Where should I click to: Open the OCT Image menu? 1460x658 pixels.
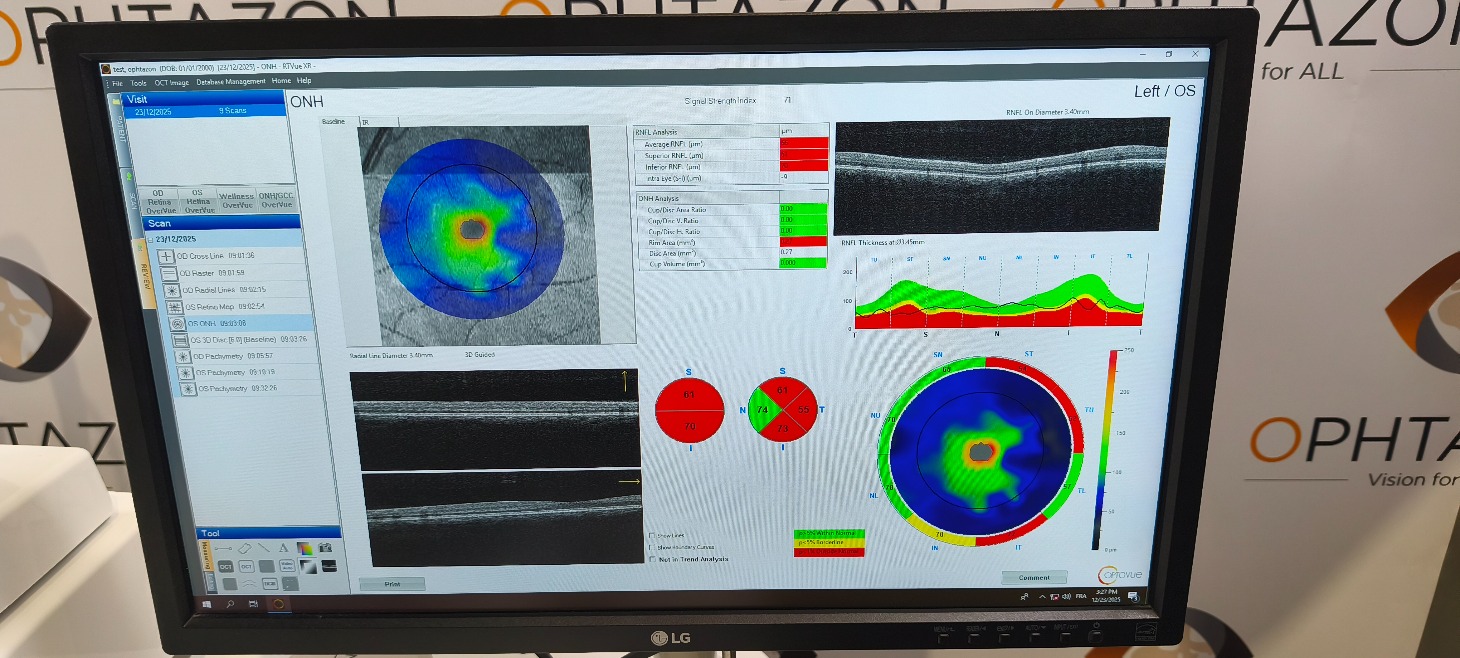(x=172, y=82)
